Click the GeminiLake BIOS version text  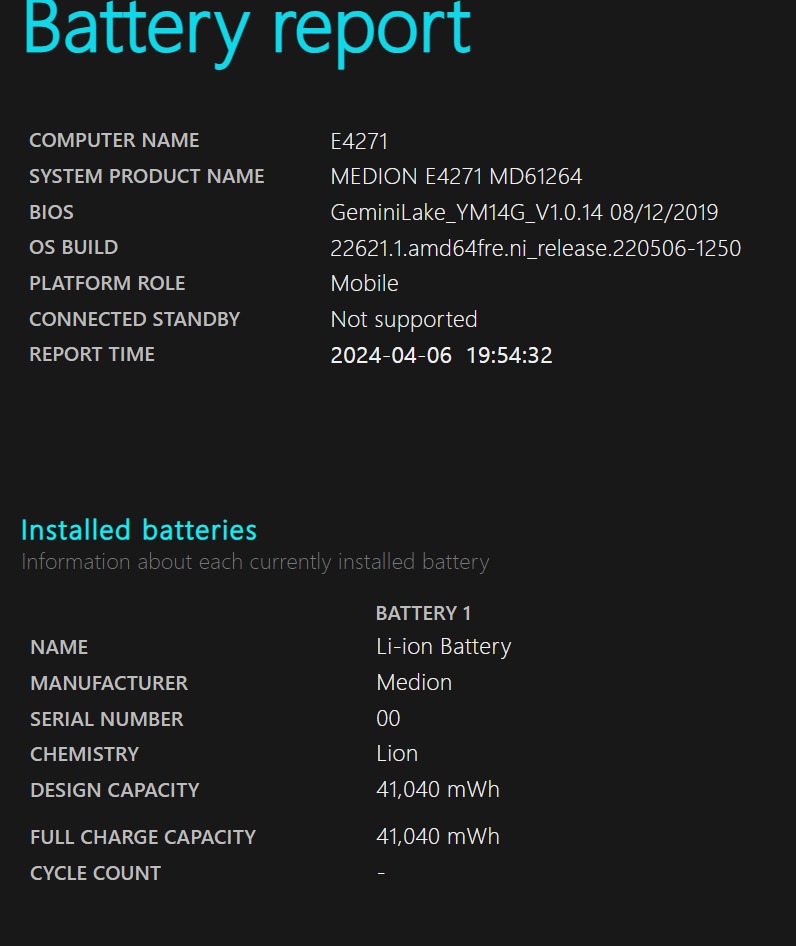(524, 213)
